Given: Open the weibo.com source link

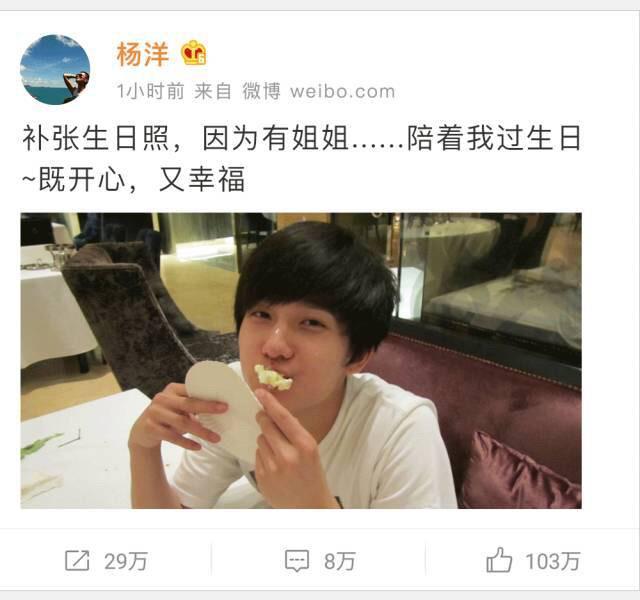Looking at the screenshot, I should (x=342, y=91).
